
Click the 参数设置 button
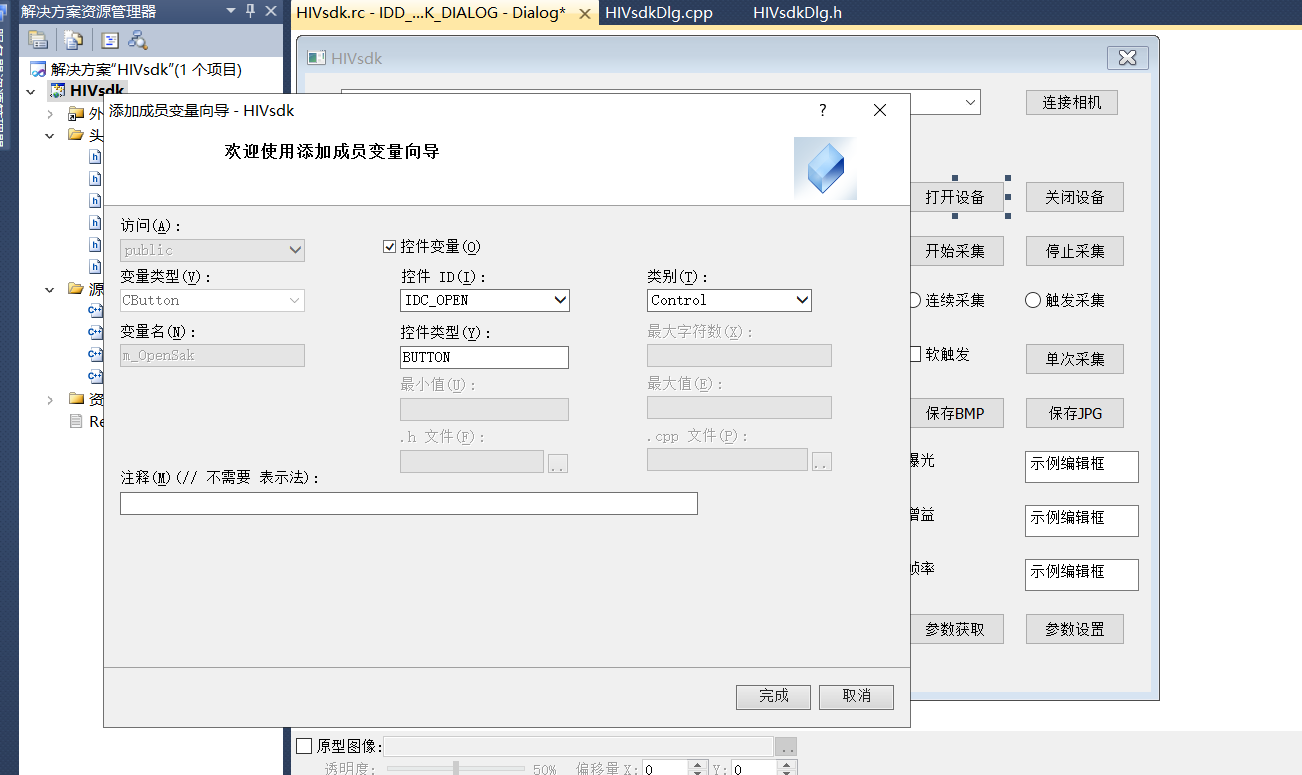click(x=1075, y=629)
